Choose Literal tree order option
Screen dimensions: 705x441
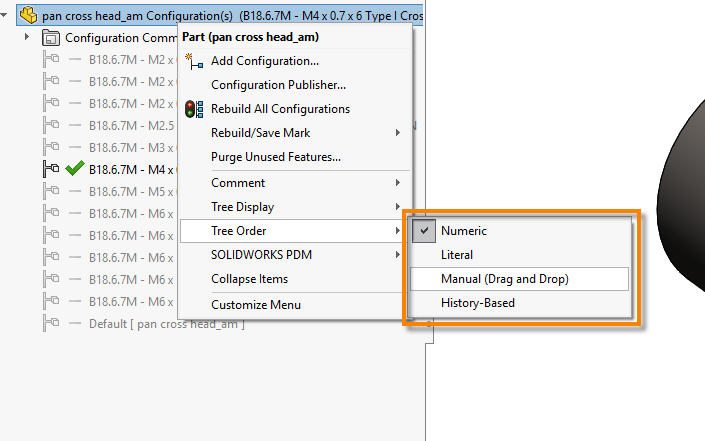(457, 255)
